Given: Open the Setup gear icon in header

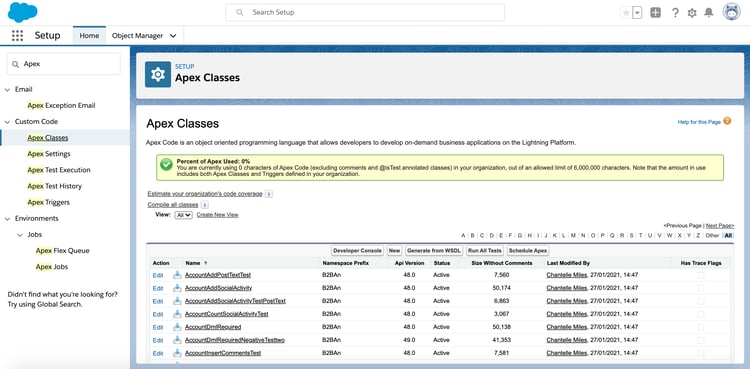Looking at the screenshot, I should (x=692, y=13).
